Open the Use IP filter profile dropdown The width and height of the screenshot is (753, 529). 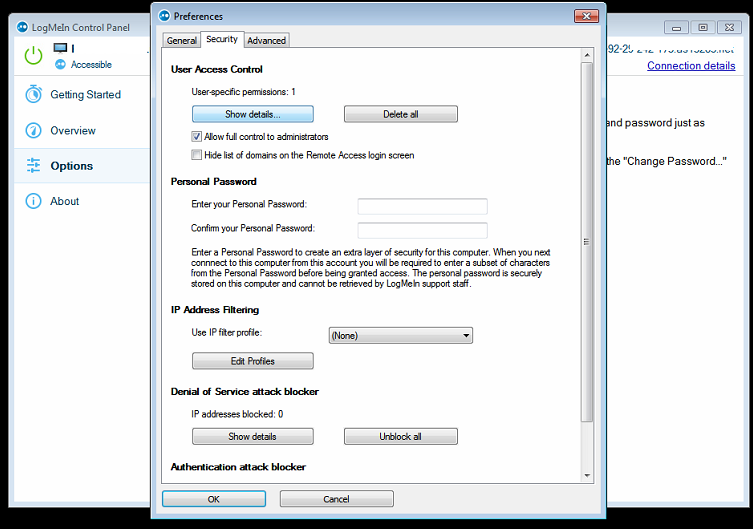click(x=401, y=336)
